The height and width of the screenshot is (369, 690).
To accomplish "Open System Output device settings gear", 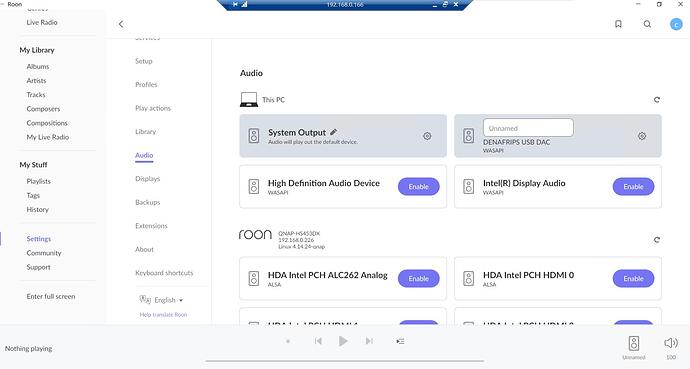I will coord(427,136).
